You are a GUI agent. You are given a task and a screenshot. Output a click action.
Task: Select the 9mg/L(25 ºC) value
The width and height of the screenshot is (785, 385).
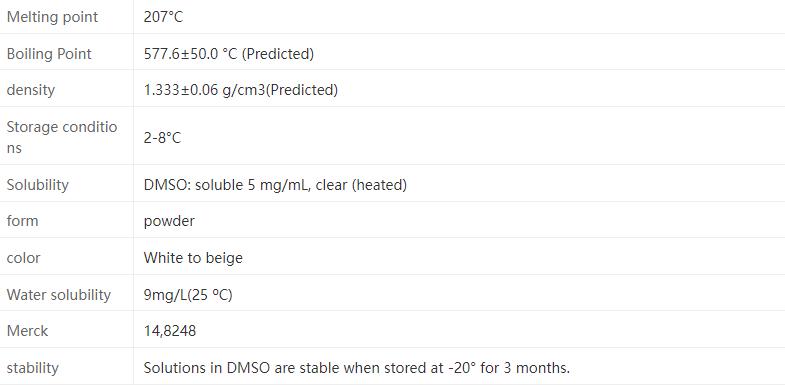(188, 295)
